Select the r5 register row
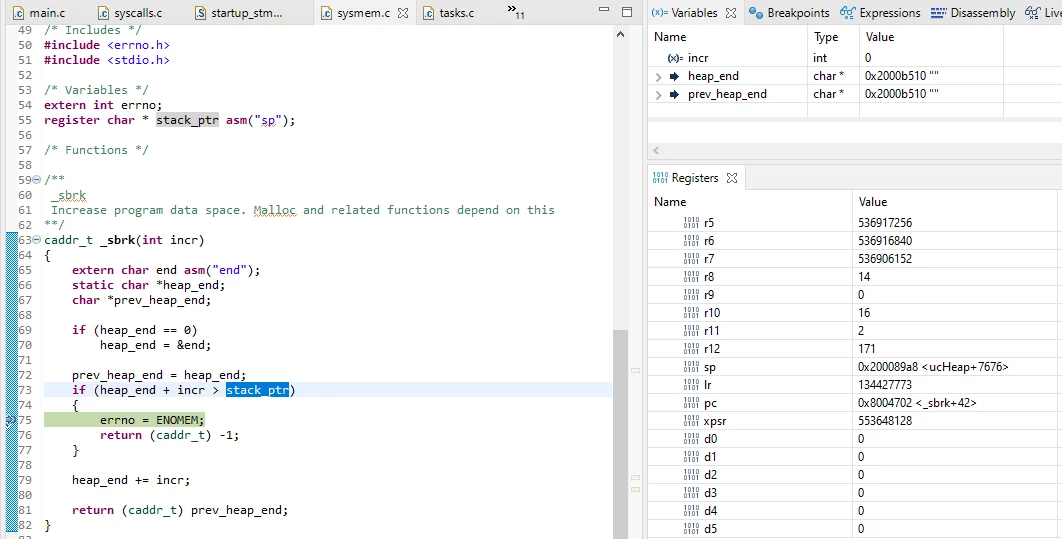 (x=855, y=223)
